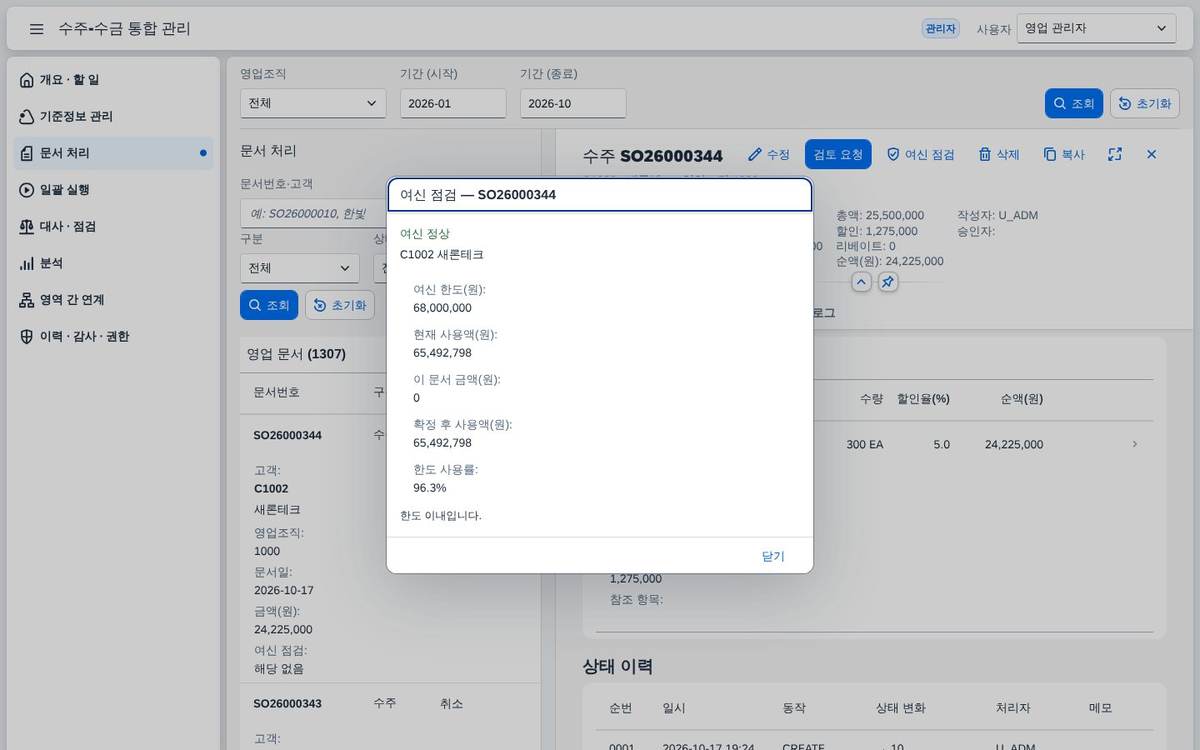Click the home icon beside 개요

[x=27, y=80]
